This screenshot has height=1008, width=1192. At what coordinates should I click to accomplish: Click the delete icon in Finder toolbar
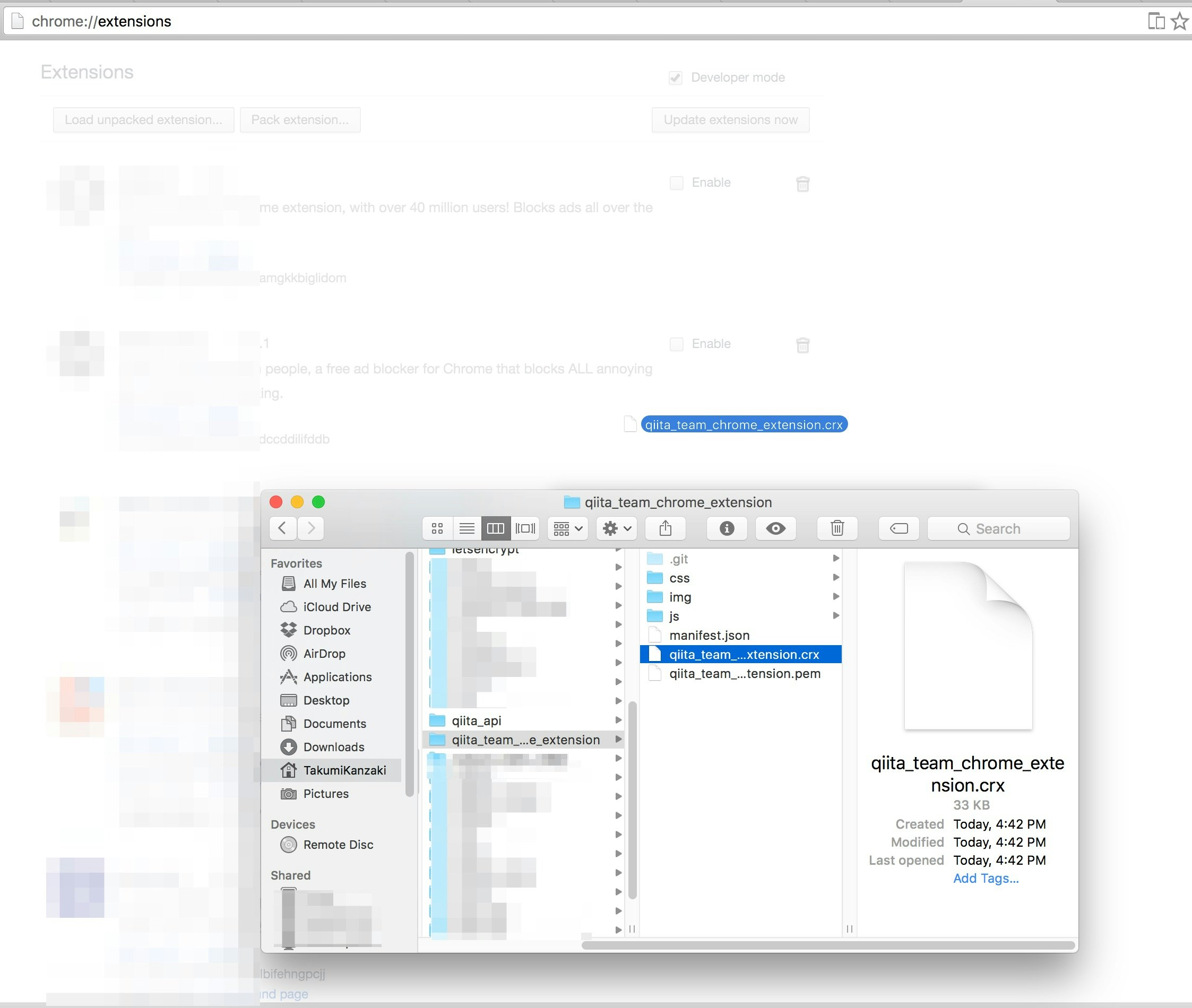tap(839, 527)
